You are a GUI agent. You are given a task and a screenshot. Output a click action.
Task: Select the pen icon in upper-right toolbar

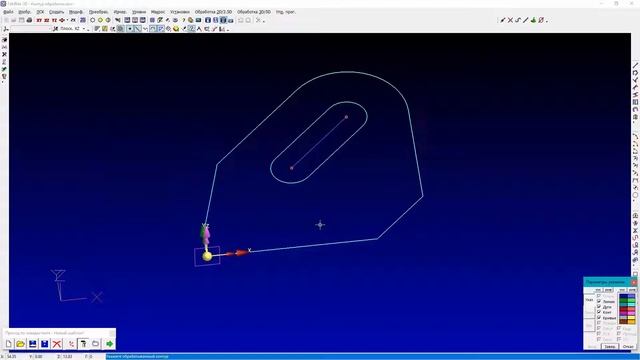503,20
